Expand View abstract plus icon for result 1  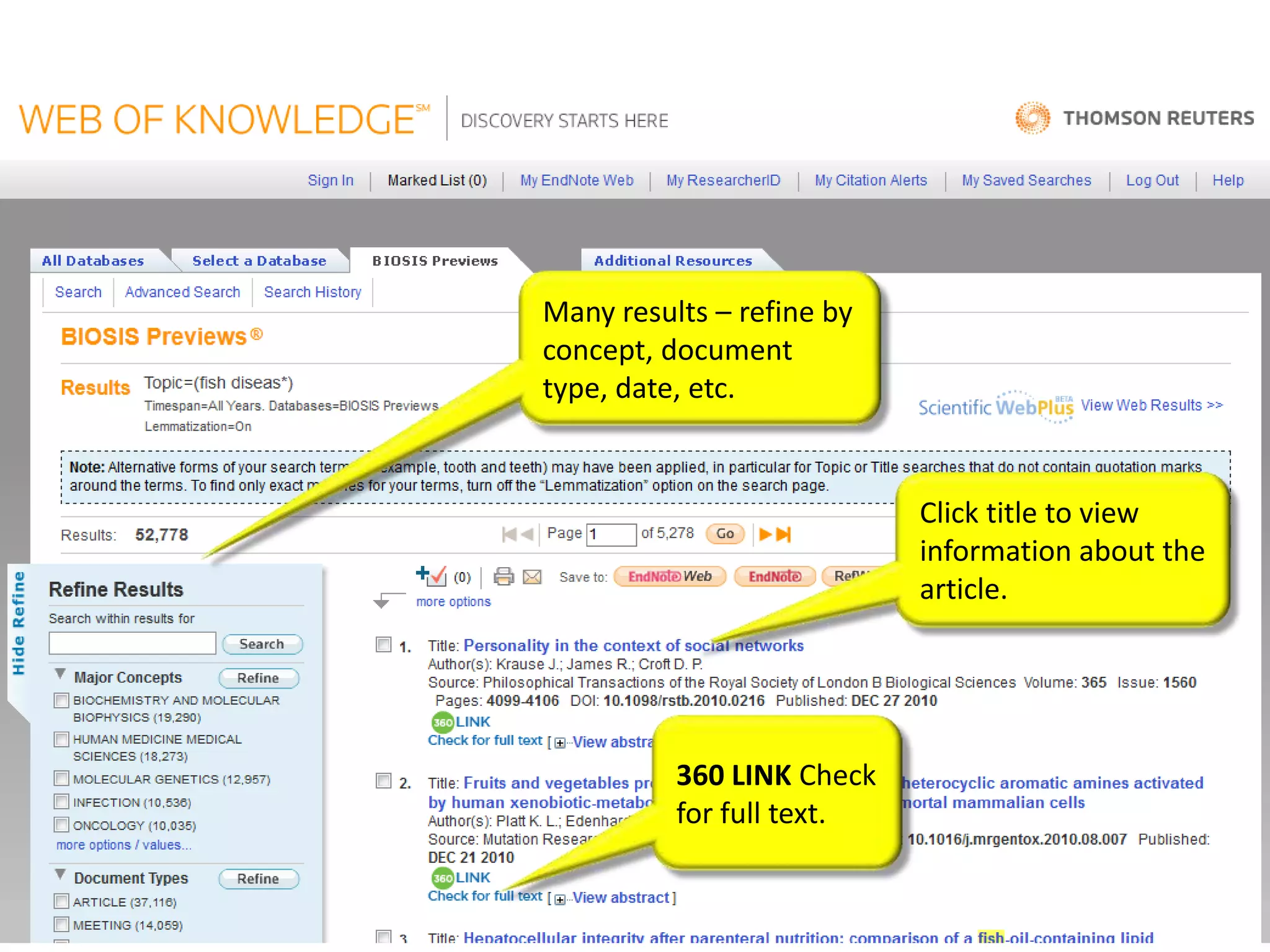pyautogui.click(x=560, y=743)
